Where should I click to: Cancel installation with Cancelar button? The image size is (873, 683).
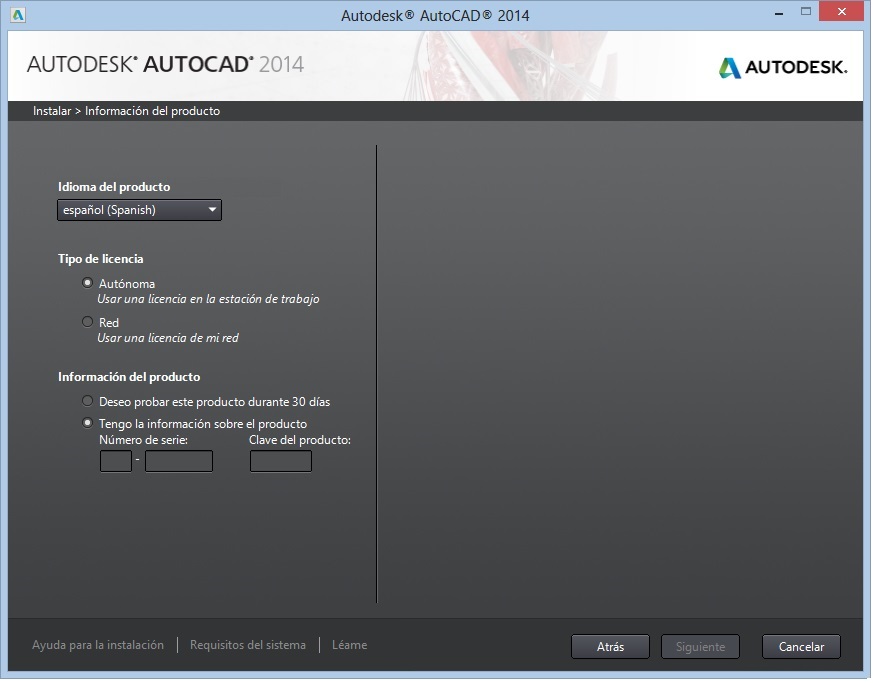click(801, 647)
